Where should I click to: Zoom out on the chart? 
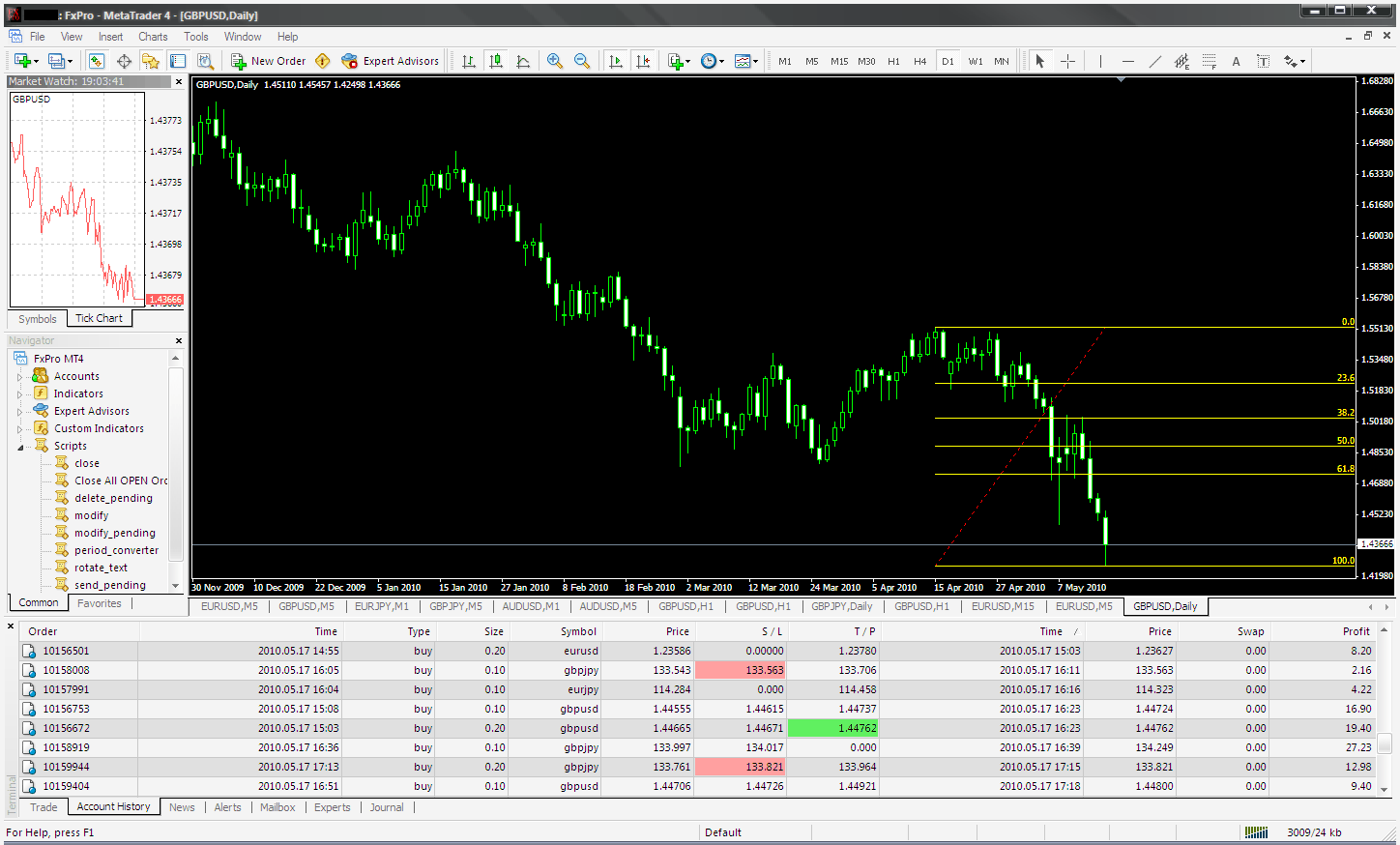click(x=582, y=61)
